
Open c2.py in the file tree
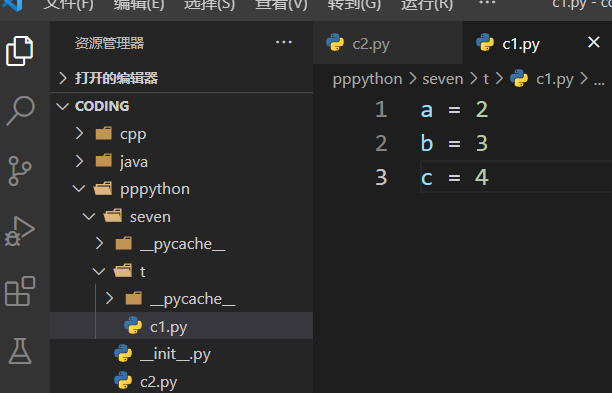point(181,381)
